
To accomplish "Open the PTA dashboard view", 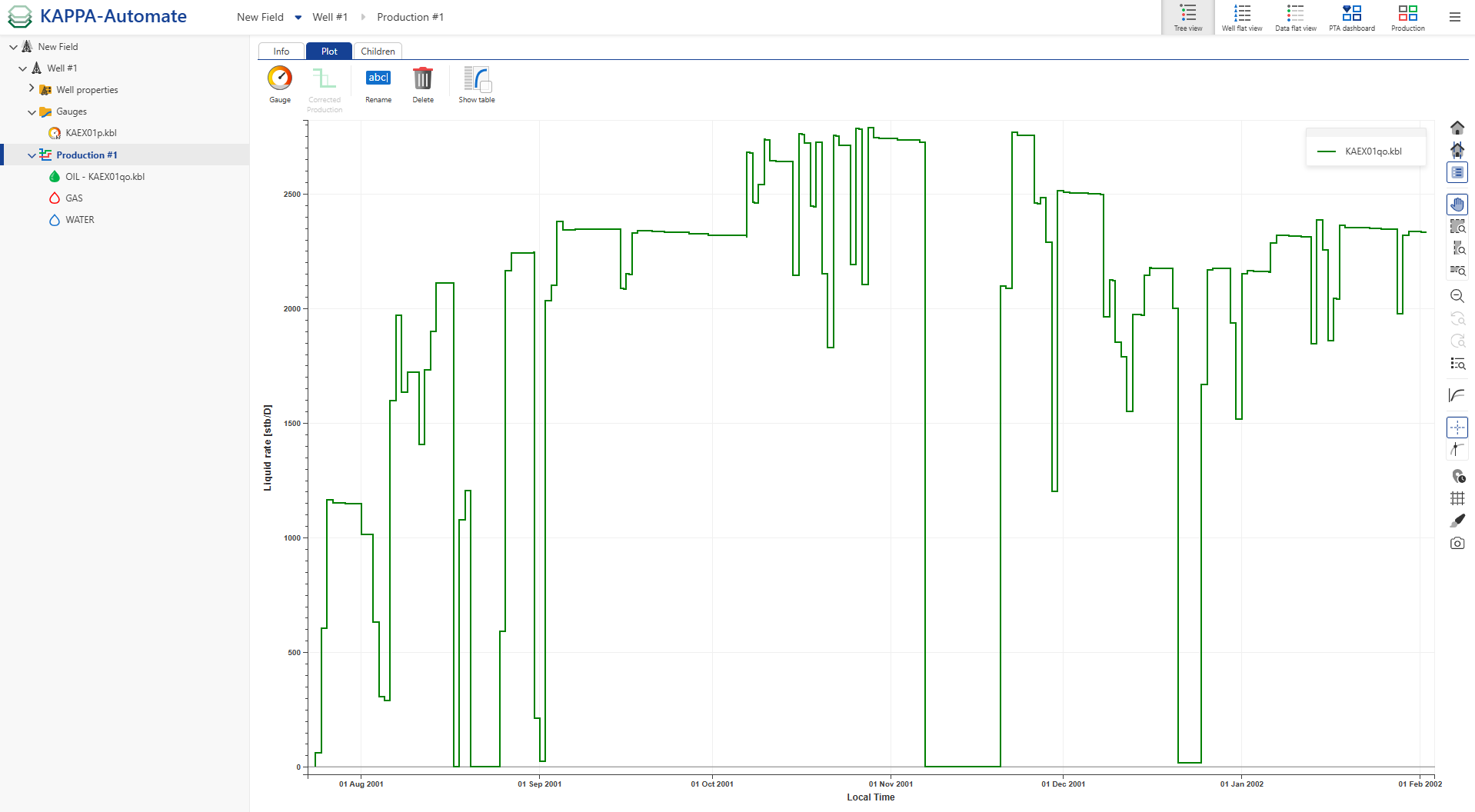I will (x=1351, y=17).
